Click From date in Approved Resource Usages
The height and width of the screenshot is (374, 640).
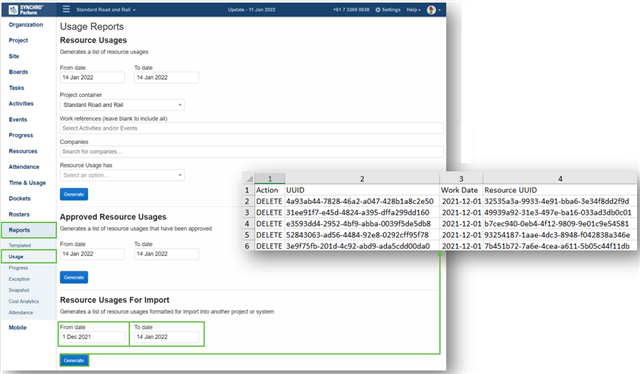[x=92, y=254]
